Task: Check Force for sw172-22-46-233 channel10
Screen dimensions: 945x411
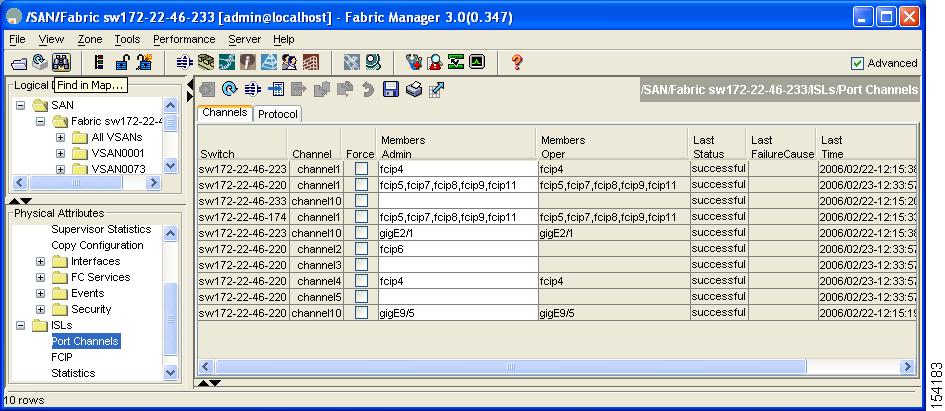Action: point(361,201)
